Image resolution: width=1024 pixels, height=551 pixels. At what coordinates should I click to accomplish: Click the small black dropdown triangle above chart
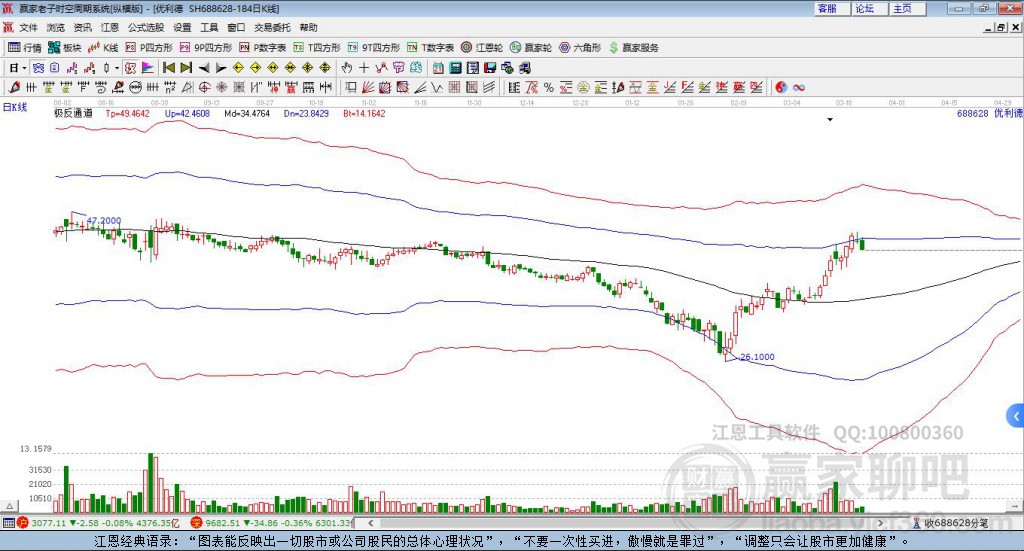pos(830,120)
